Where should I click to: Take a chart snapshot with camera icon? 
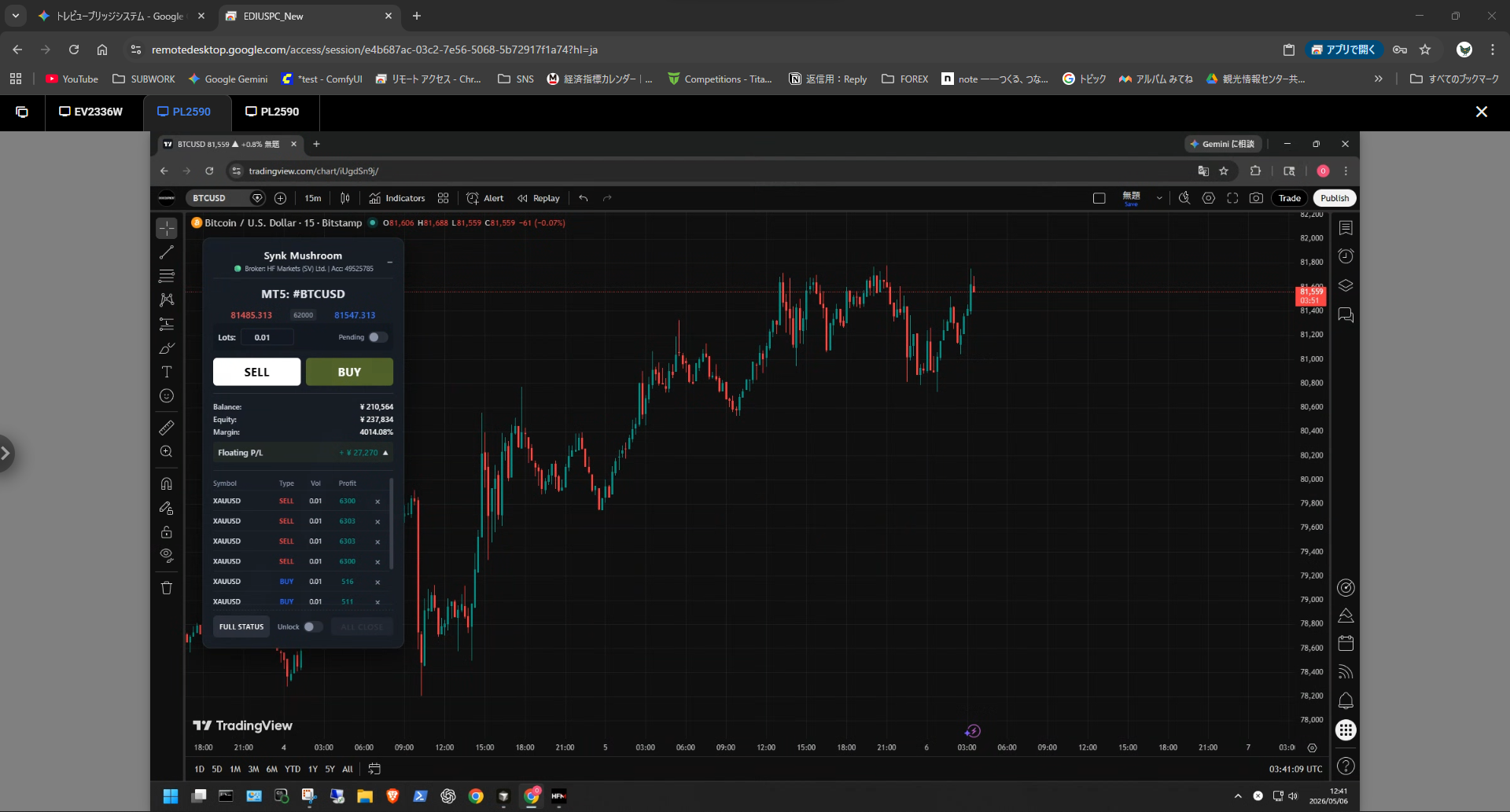1256,198
